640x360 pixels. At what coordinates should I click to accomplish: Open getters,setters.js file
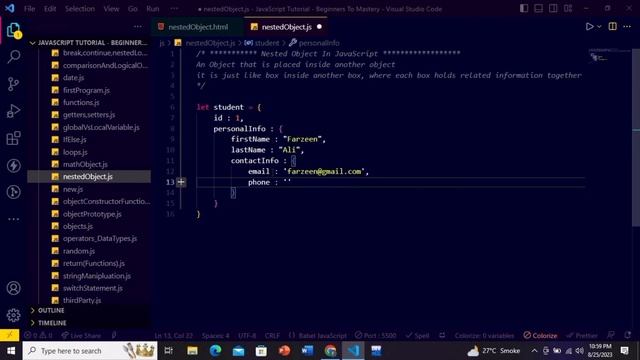(x=89, y=115)
